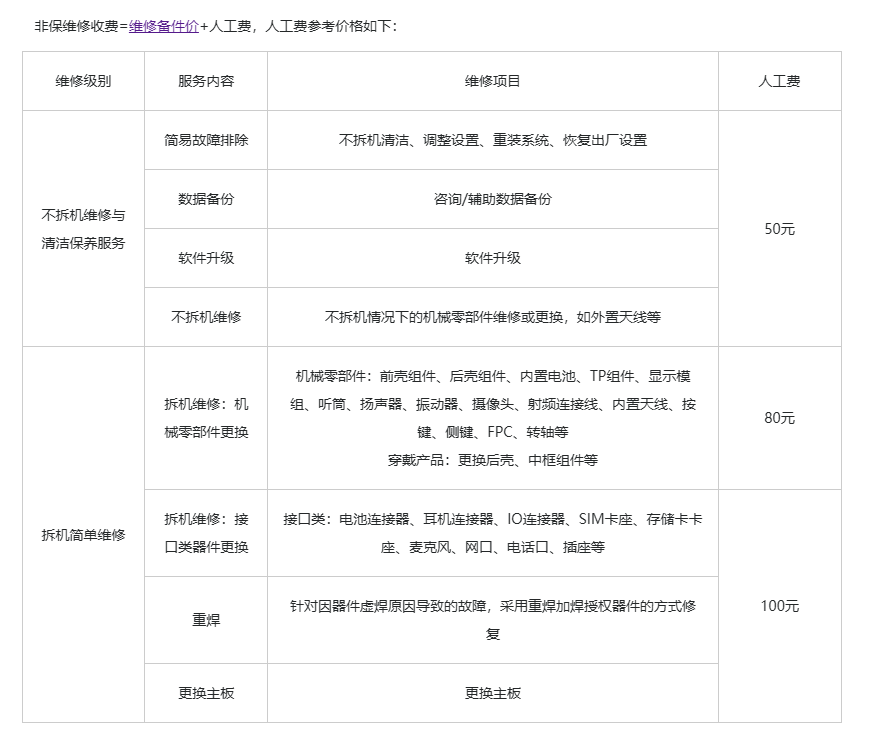Click the 不拆机维修 service cell
This screenshot has height=736, width=869.
tap(206, 317)
